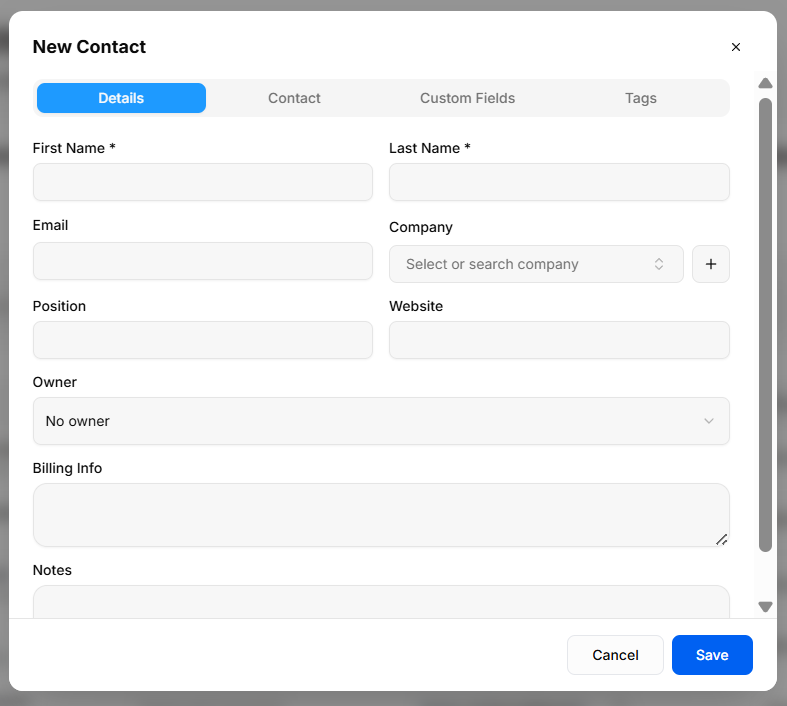787x706 pixels.
Task: Click the Billing Info label
Action: [67, 468]
